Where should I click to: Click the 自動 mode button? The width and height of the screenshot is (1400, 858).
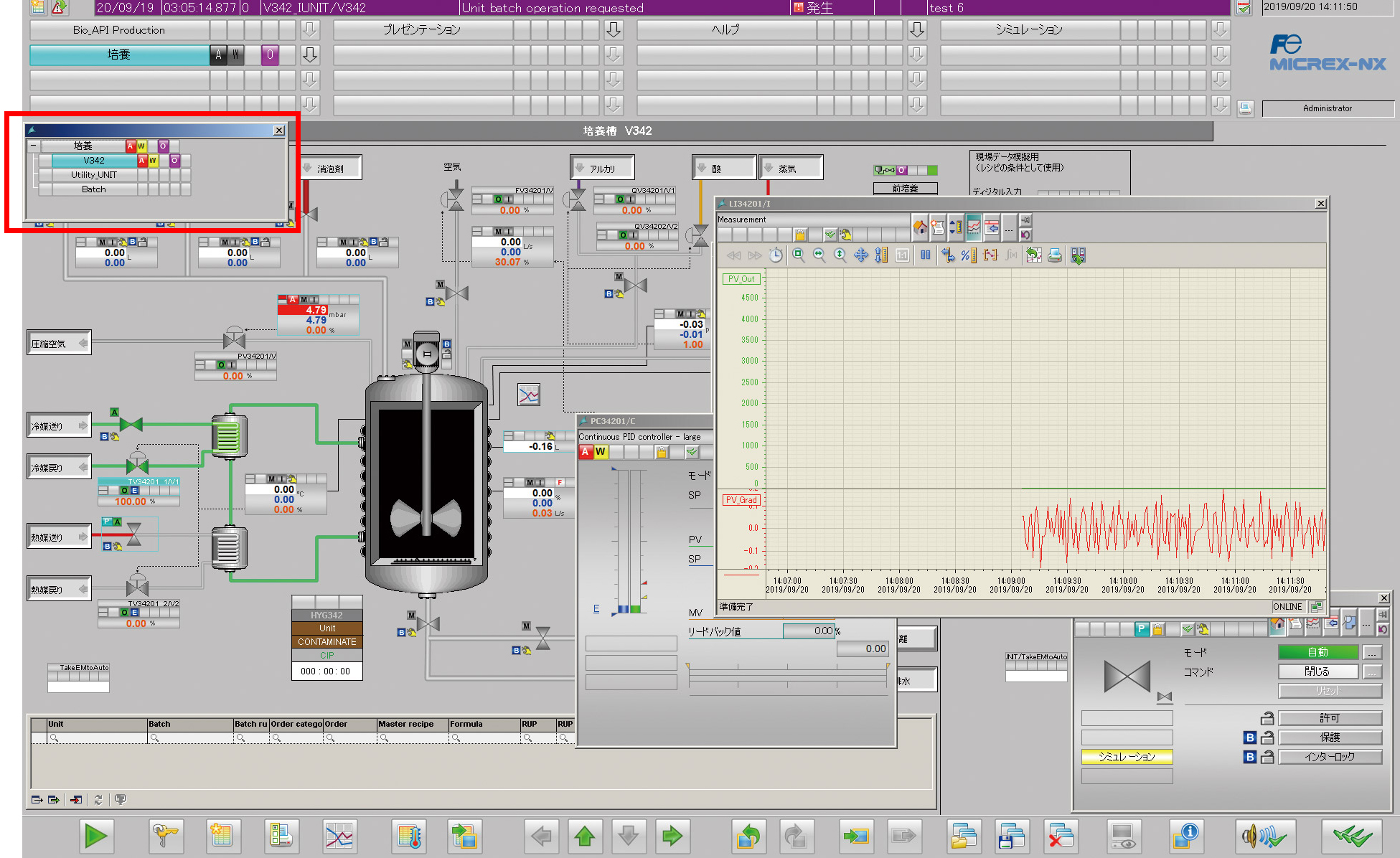click(1318, 652)
